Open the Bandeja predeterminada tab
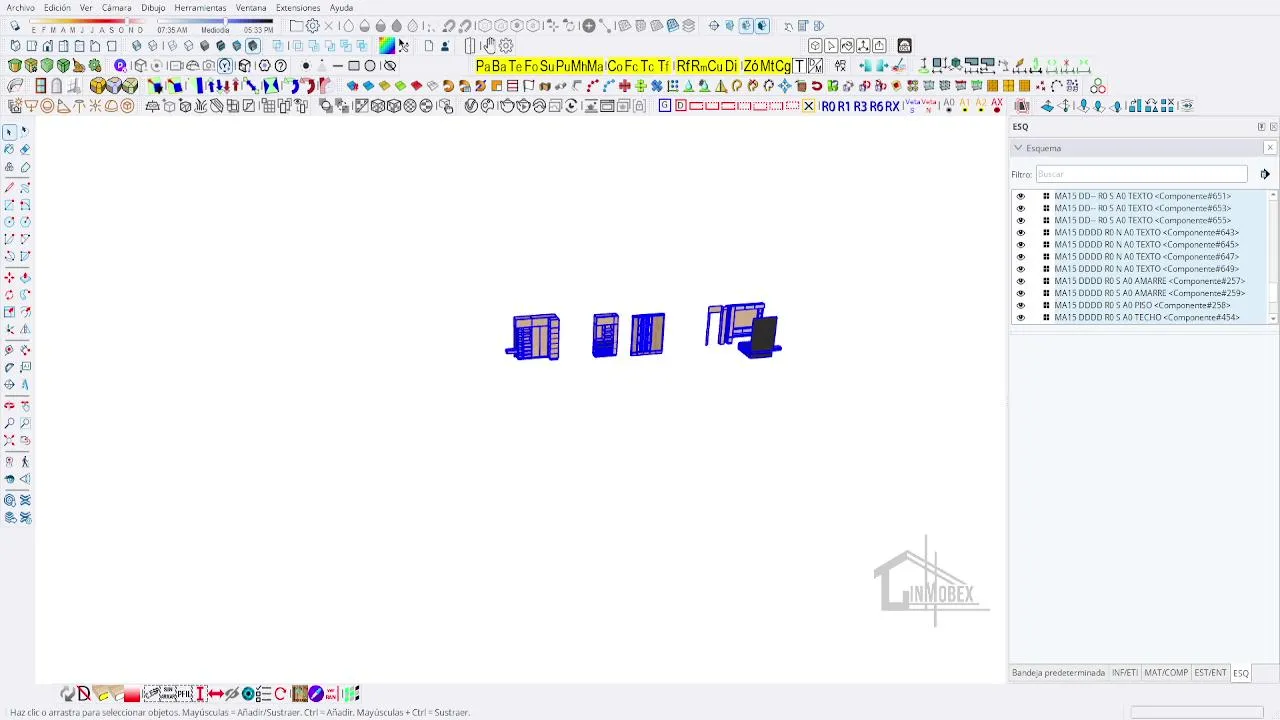 1058,673
